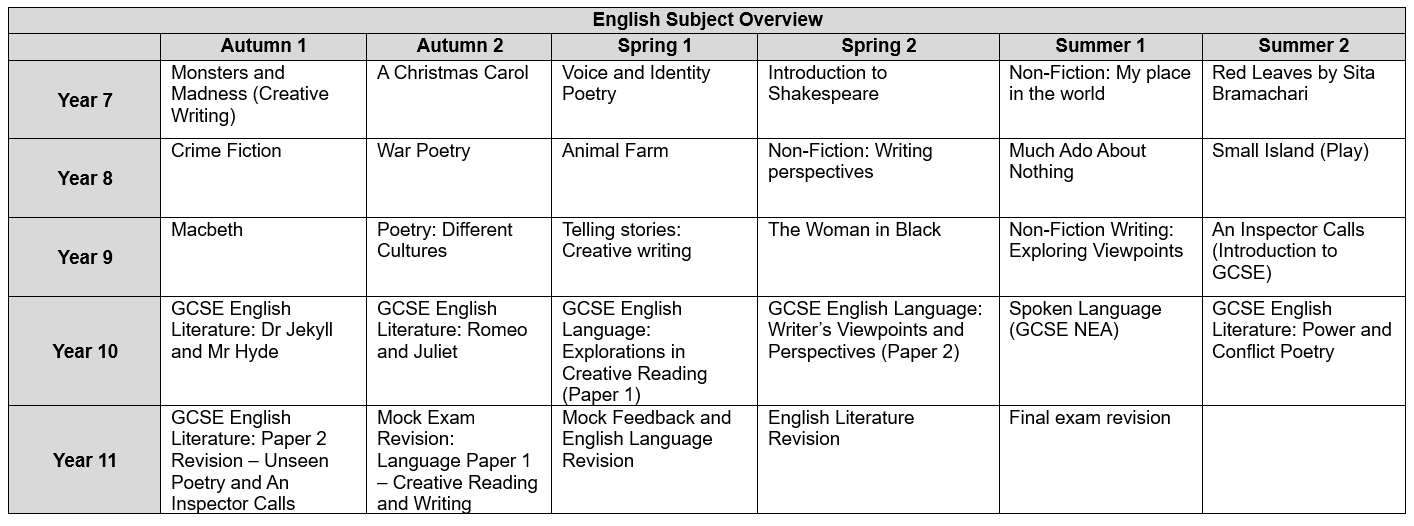
Task: Click the Dr Jekyll and Mr Hyde cell
Action: 264,351
